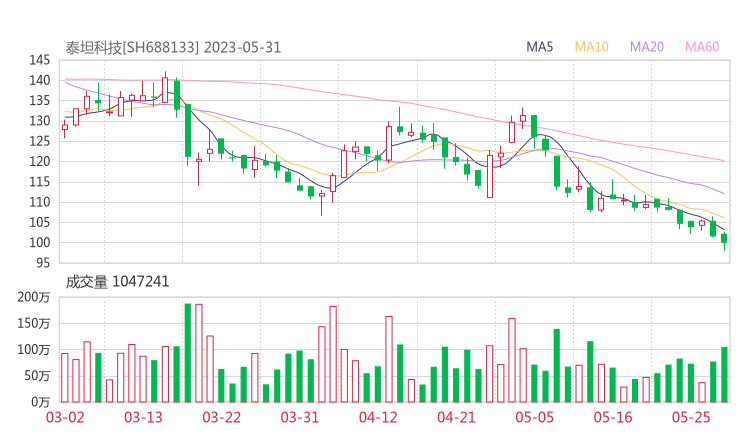Click the 03-22 date label
This screenshot has height=440, width=740.
[222, 417]
